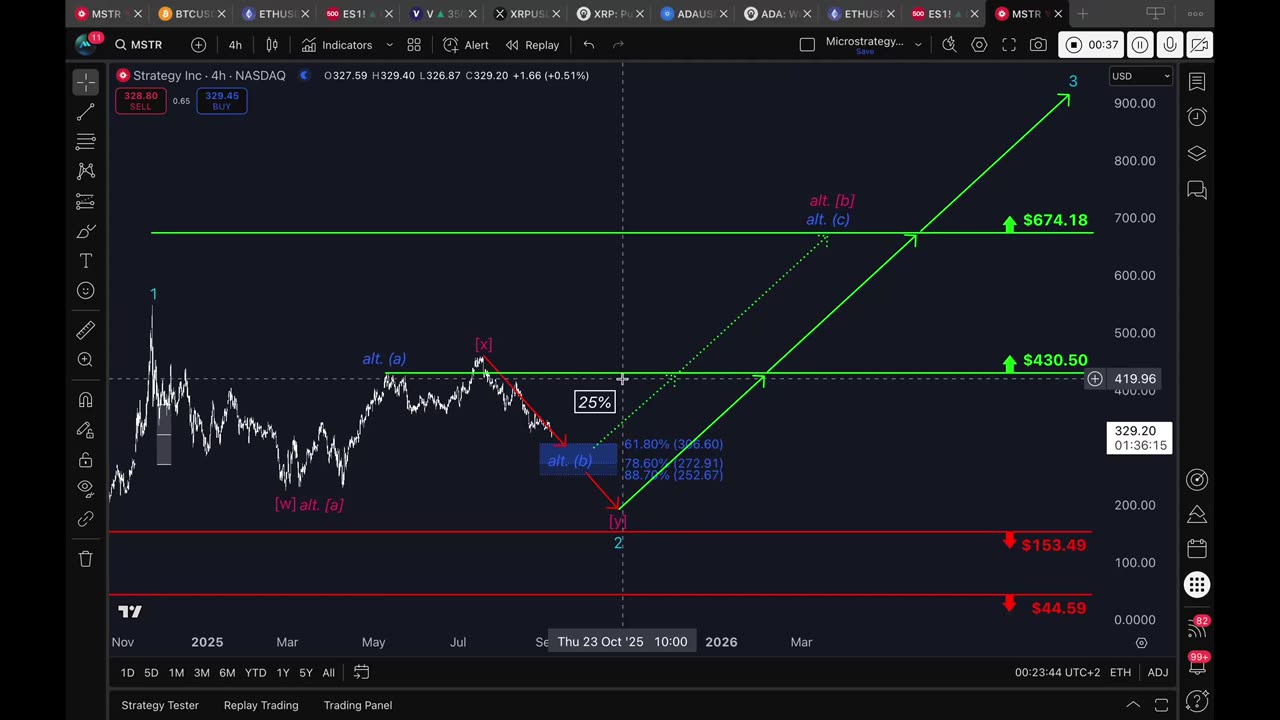This screenshot has width=1280, height=720.
Task: Open the 419.96 price plus menu
Action: tap(1095, 379)
